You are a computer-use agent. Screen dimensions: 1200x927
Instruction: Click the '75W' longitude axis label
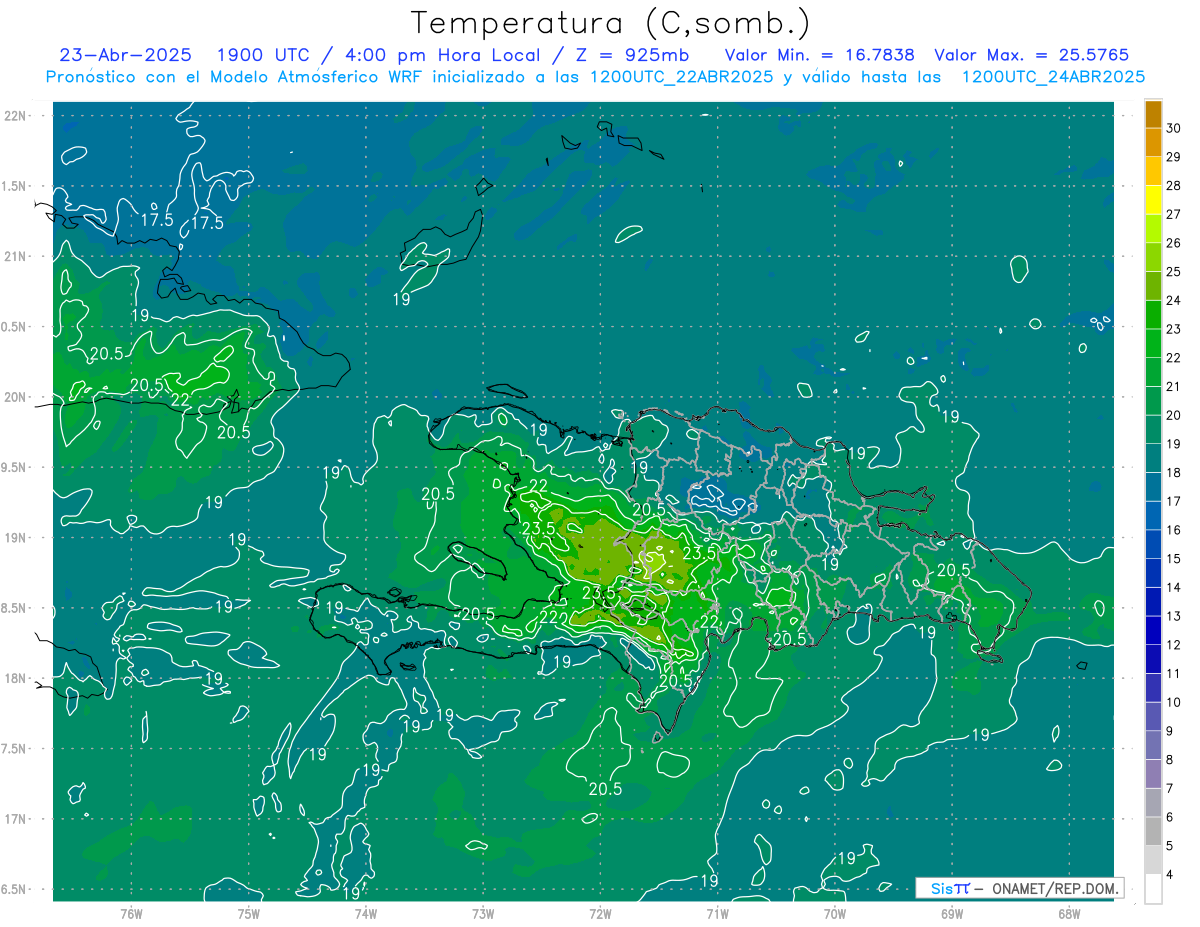pyautogui.click(x=249, y=913)
